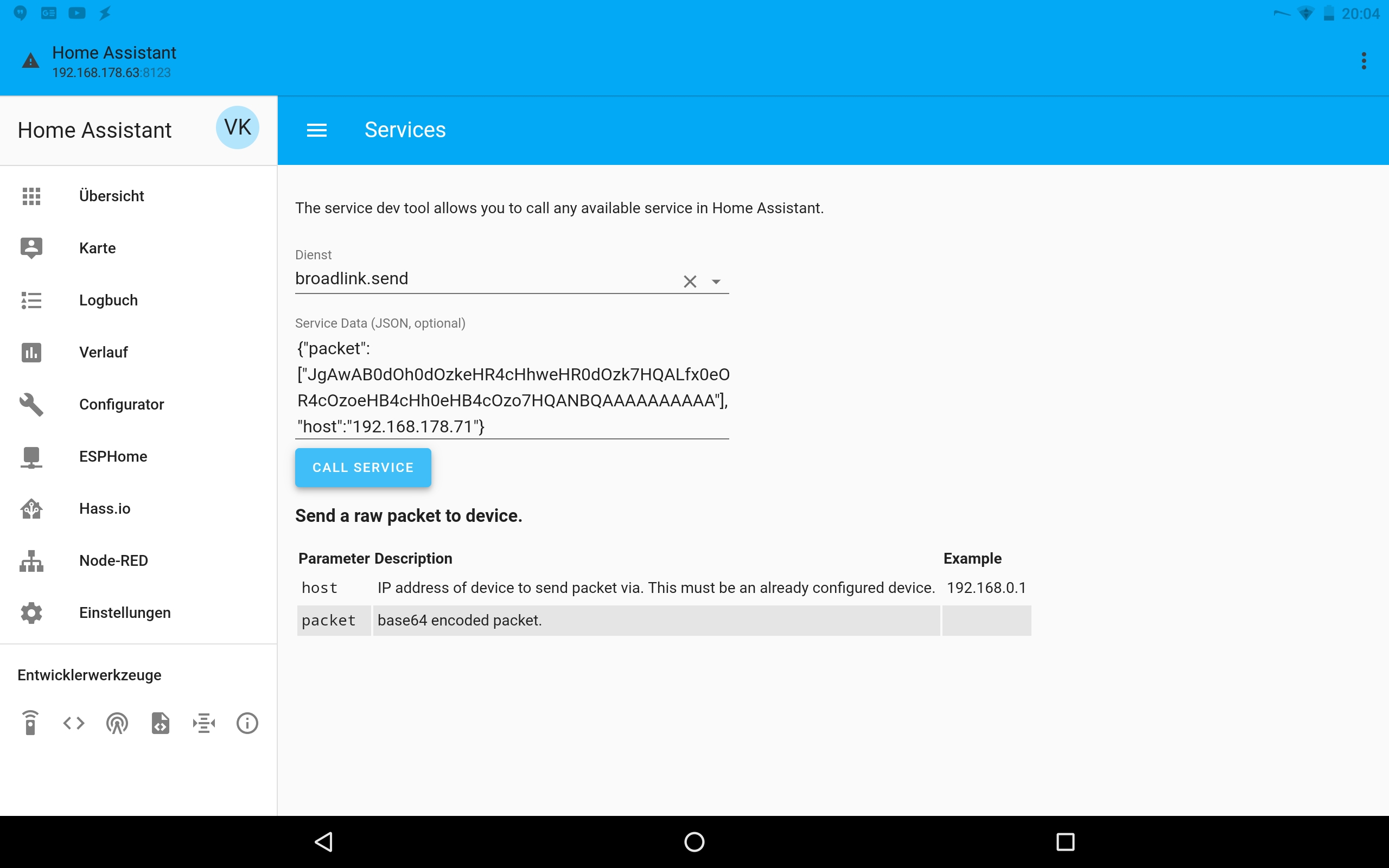Click the VK user profile avatar
Viewport: 1389px width, 868px height.
point(237,127)
